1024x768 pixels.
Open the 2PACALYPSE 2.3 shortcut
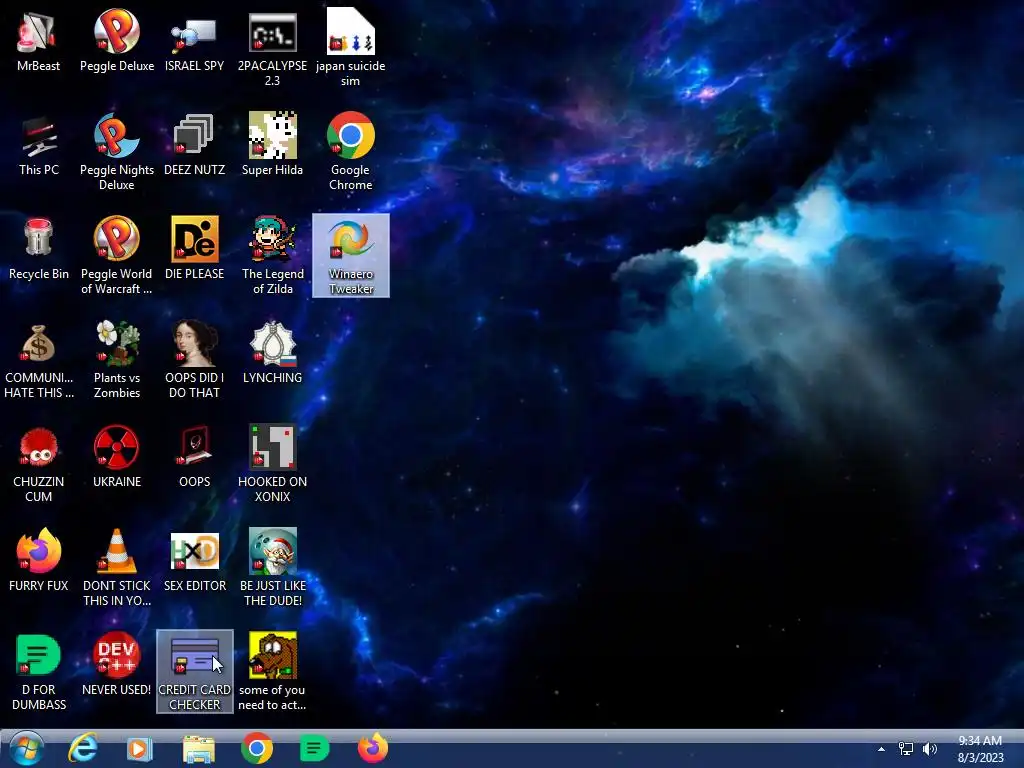272,47
